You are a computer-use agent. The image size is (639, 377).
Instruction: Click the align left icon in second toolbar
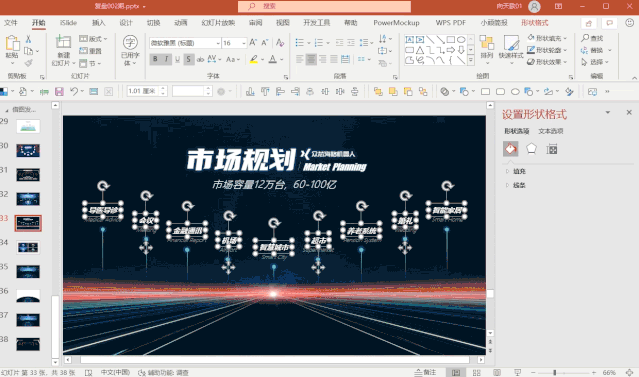[x=280, y=92]
